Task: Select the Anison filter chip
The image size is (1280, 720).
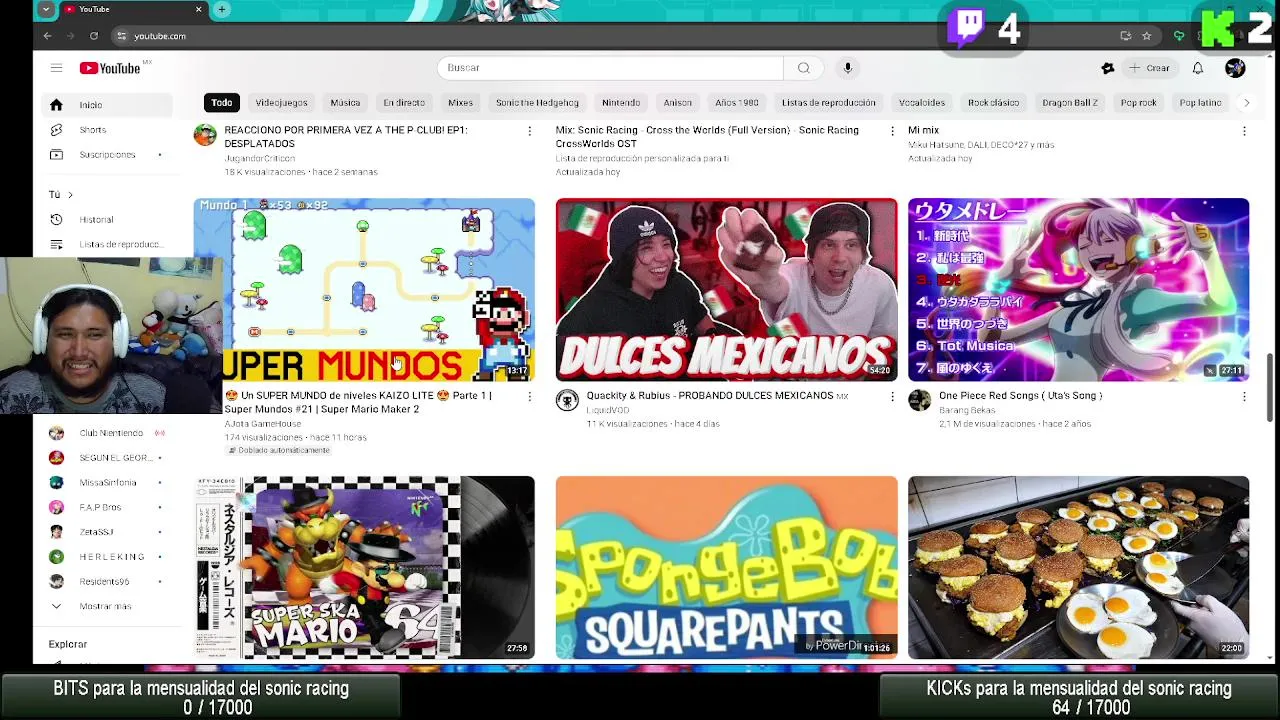Action: (x=677, y=102)
